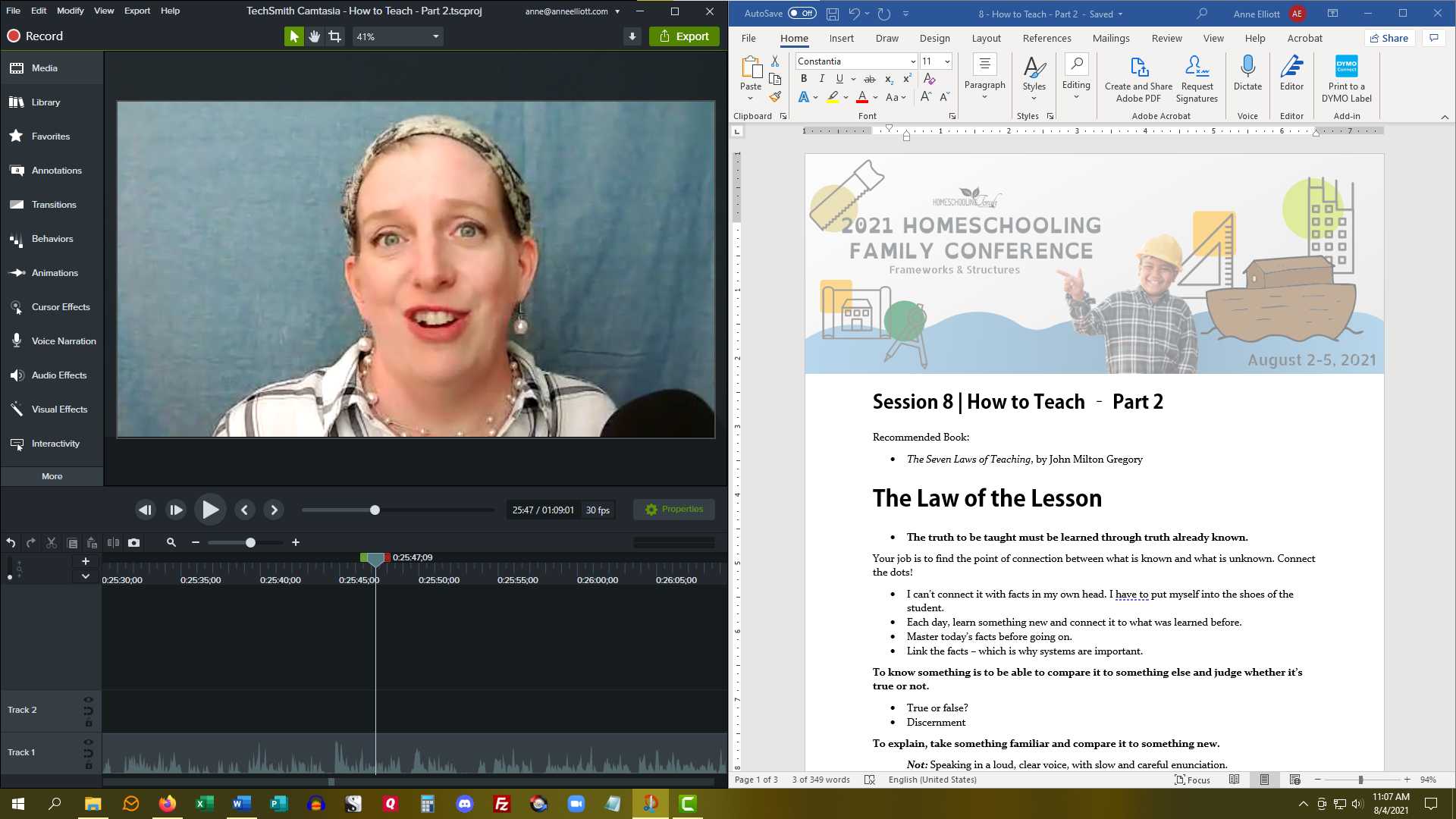This screenshot has width=1456, height=819.
Task: Undo the last timeline action in Camtasia
Action: point(11,543)
